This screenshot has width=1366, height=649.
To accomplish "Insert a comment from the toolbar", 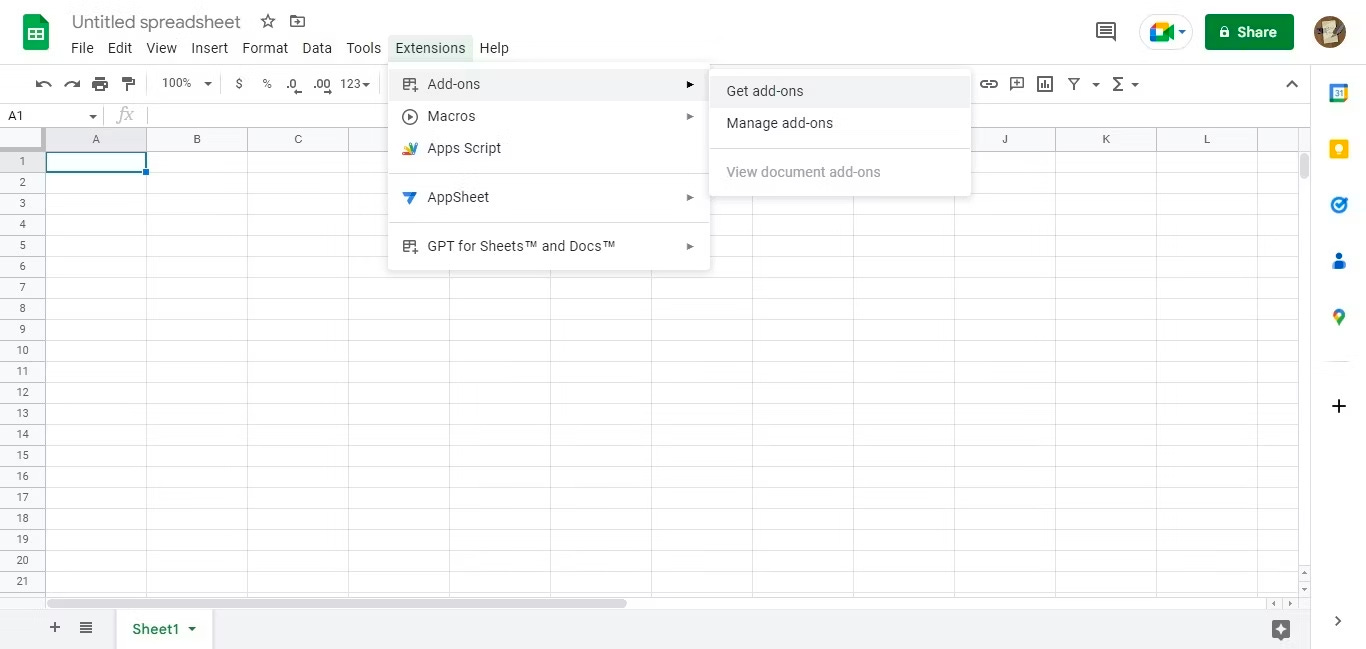I will coord(1017,84).
